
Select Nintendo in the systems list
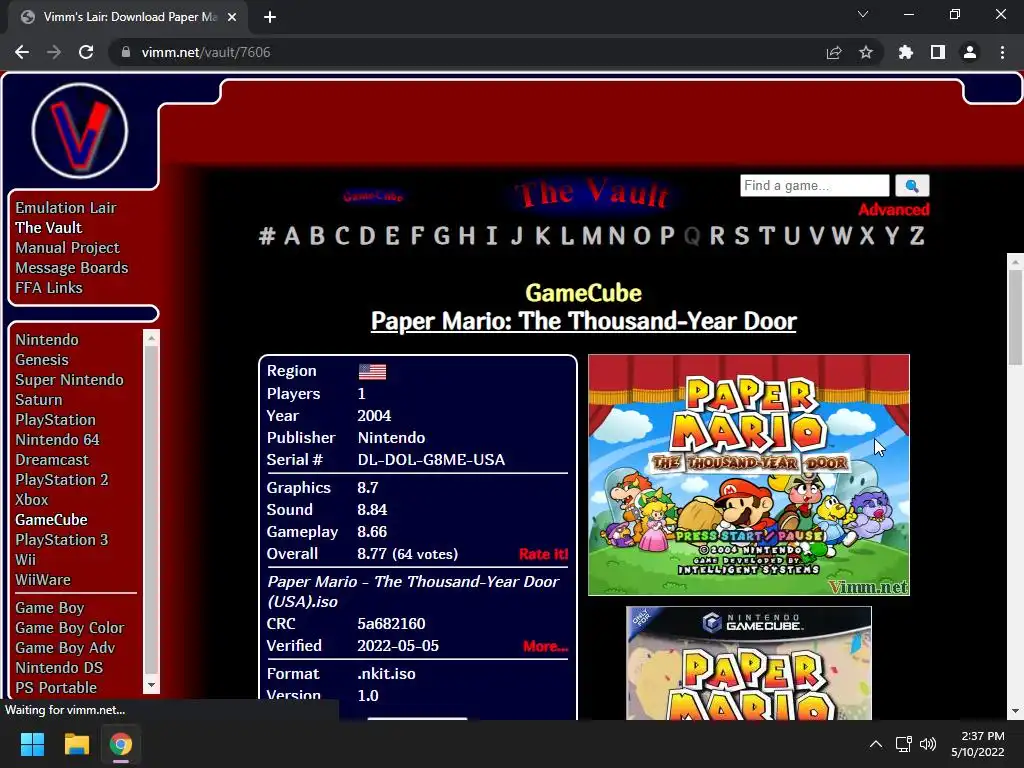(x=47, y=340)
